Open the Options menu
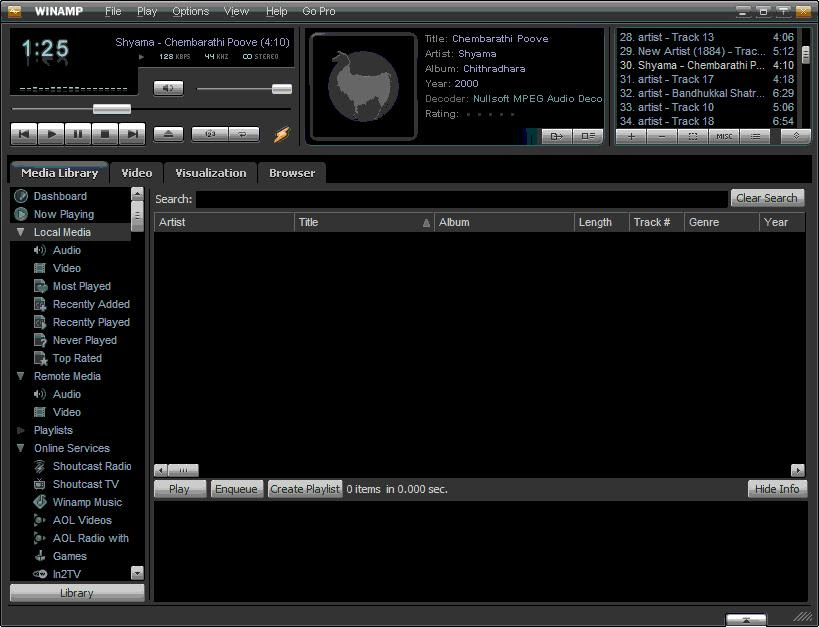819x627 pixels. [x=191, y=11]
